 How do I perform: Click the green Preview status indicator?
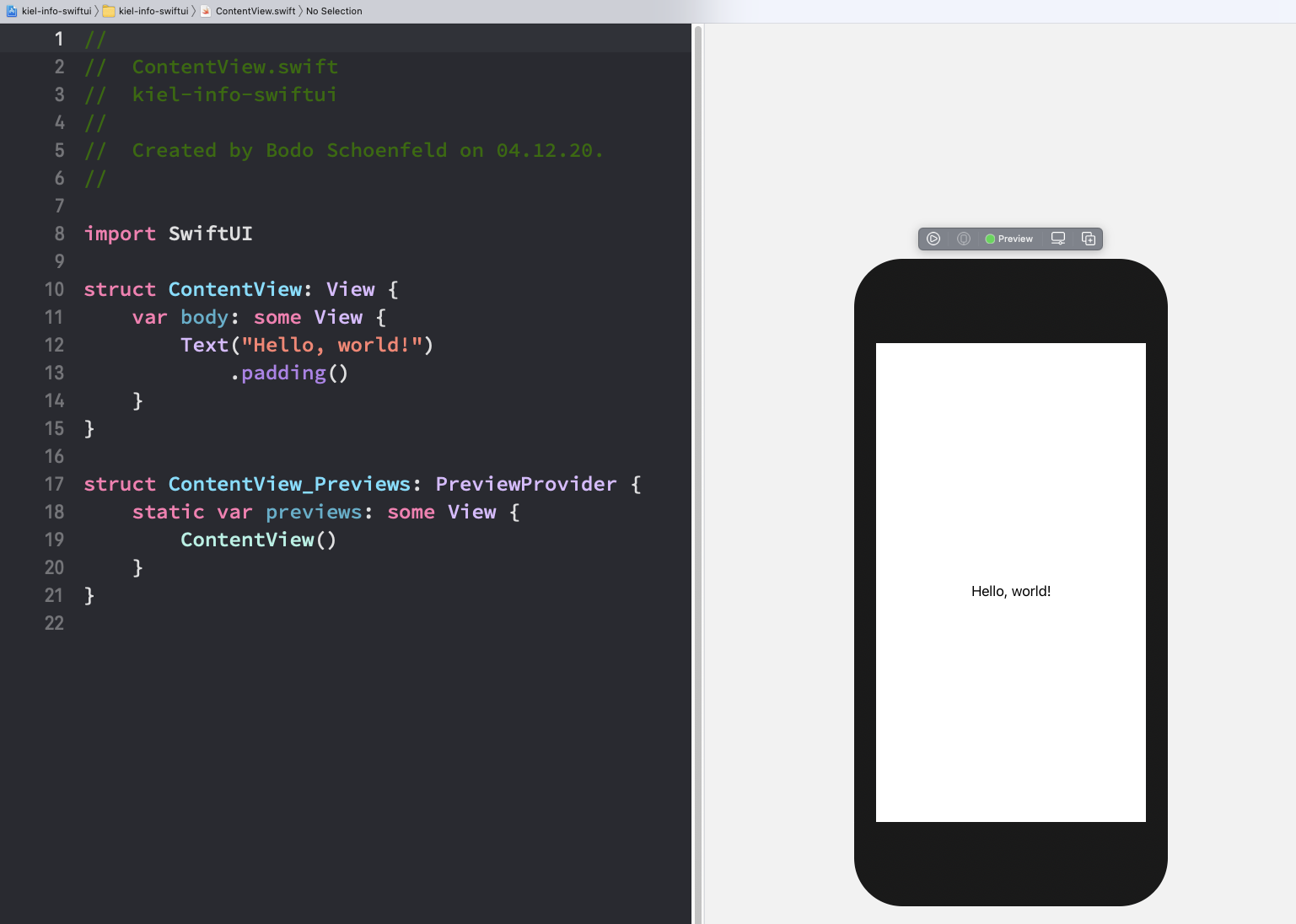(x=992, y=239)
